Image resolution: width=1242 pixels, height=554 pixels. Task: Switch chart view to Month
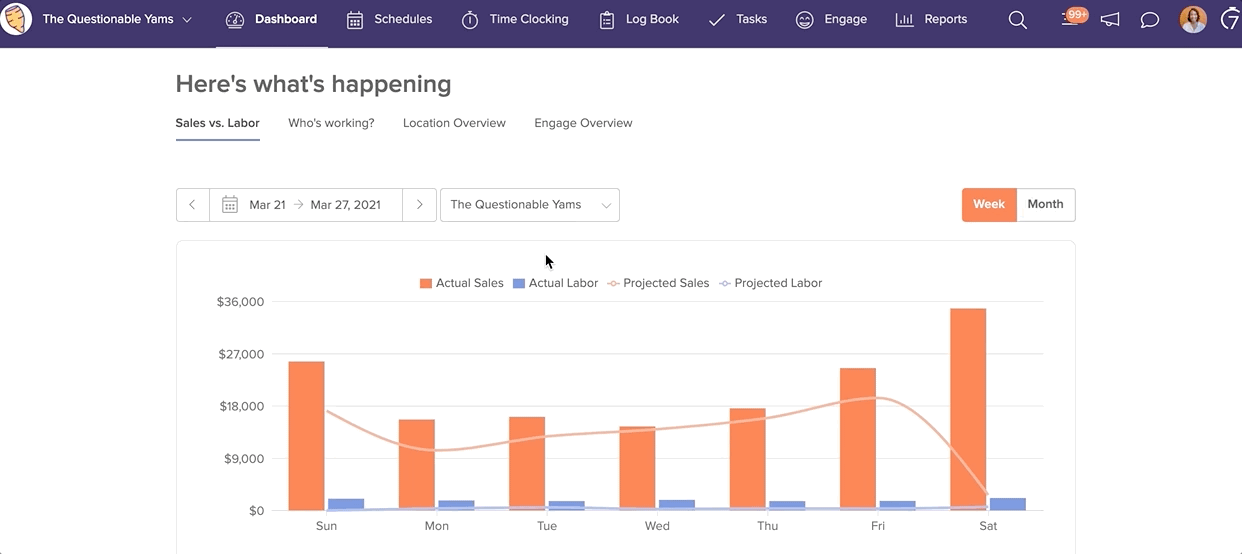(1045, 204)
